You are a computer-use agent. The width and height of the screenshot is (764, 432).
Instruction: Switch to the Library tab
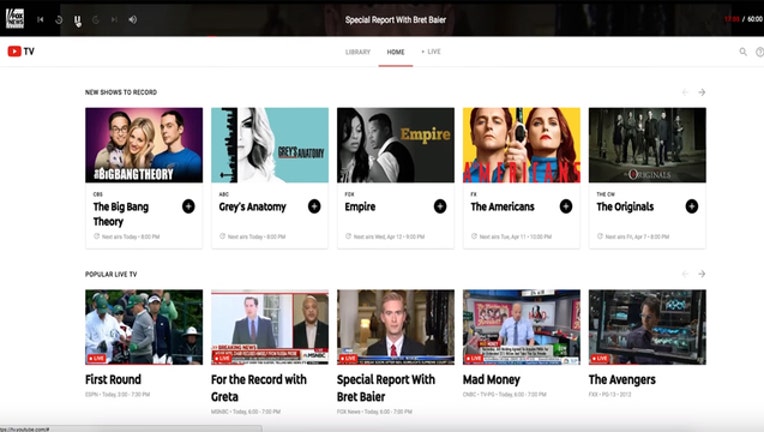[358, 52]
